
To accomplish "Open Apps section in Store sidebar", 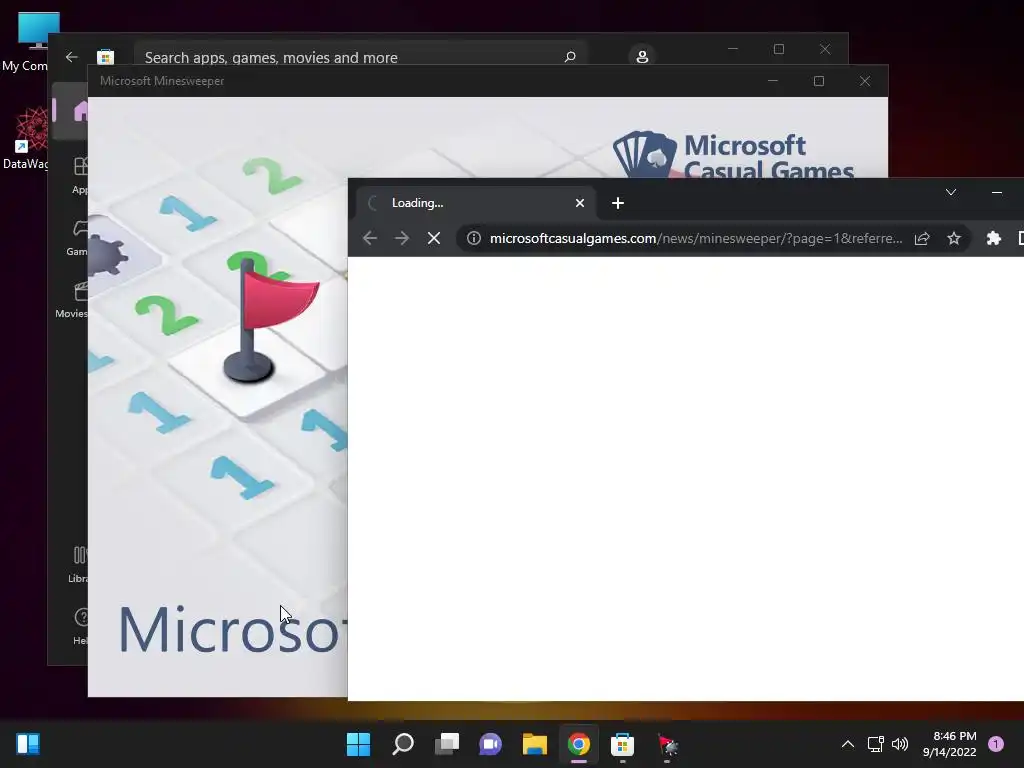I will point(79,176).
